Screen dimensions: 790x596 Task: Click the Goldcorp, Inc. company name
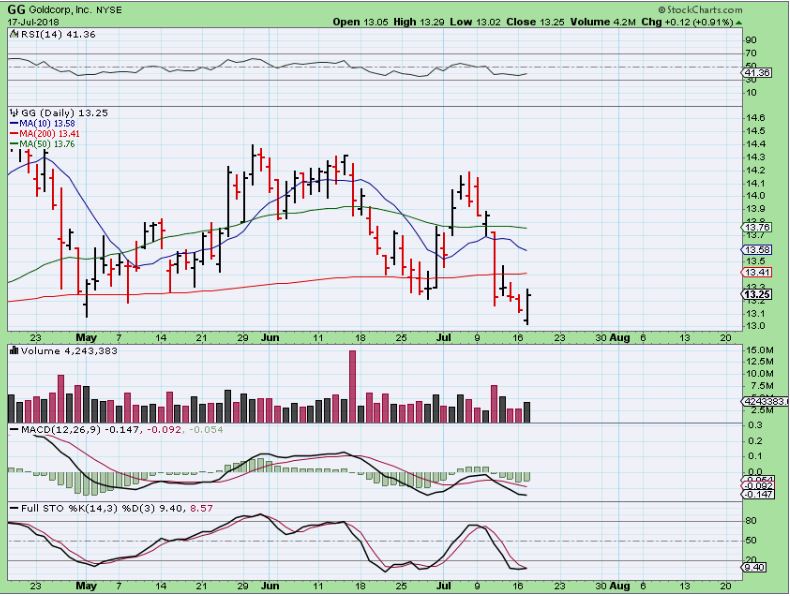[61, 10]
